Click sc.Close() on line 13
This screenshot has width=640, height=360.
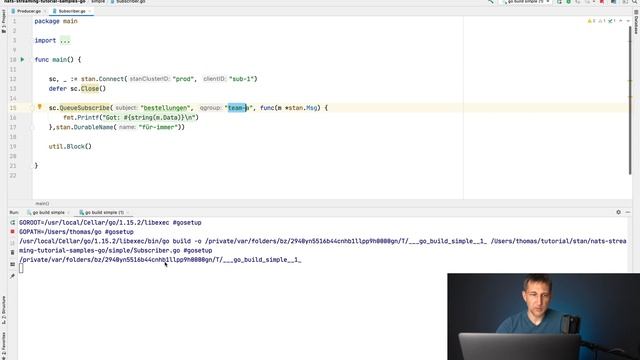click(88, 89)
